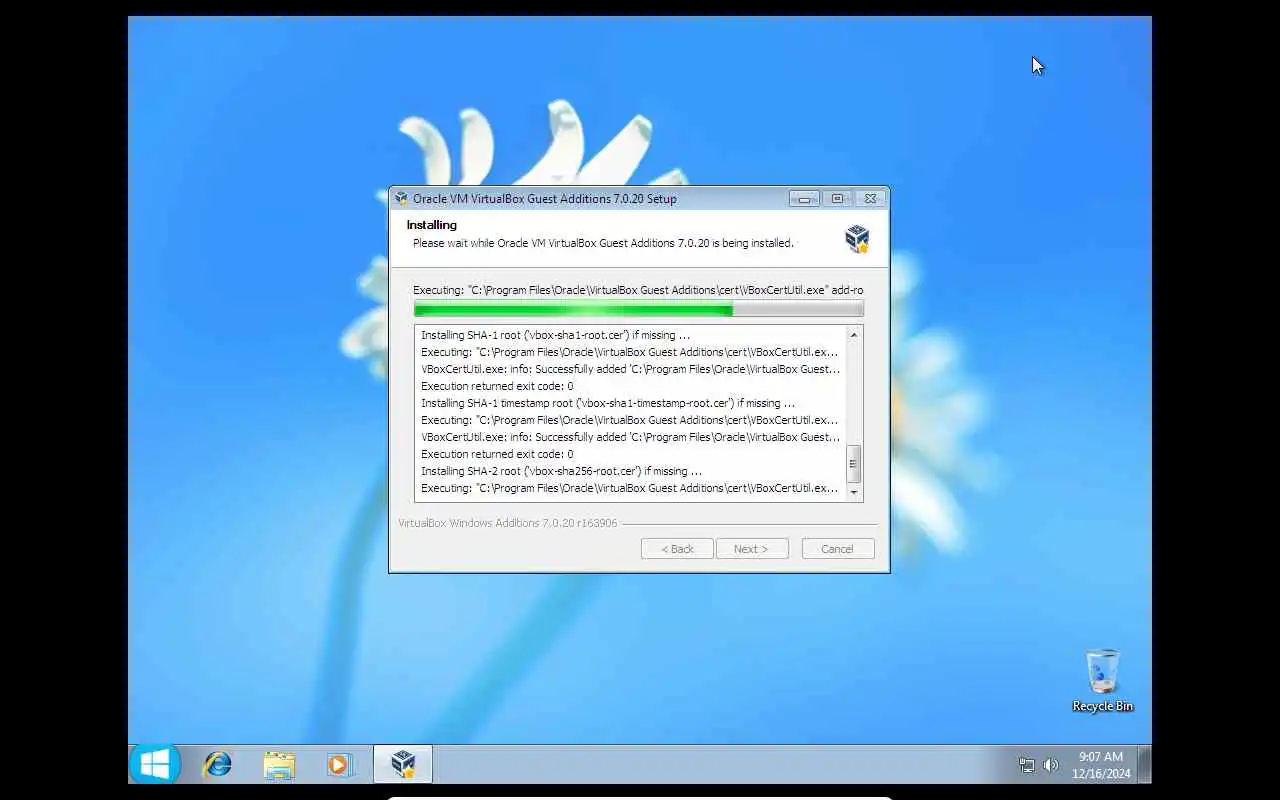Click 'VirtualBox Windows Additions 7.0.20 r163906' text
The width and height of the screenshot is (1280, 800).
click(508, 523)
